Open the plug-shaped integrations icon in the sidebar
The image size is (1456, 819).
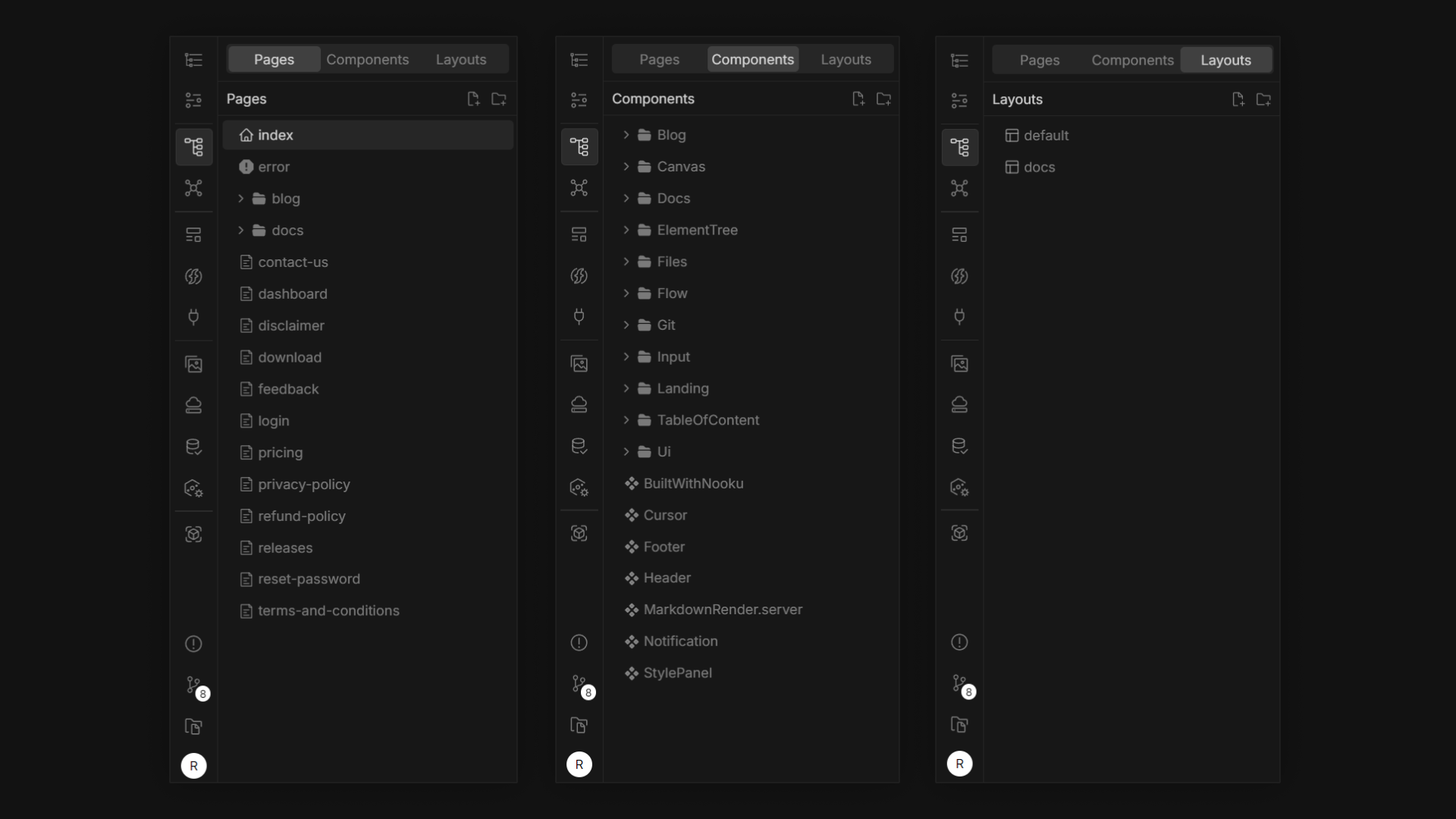(x=194, y=317)
